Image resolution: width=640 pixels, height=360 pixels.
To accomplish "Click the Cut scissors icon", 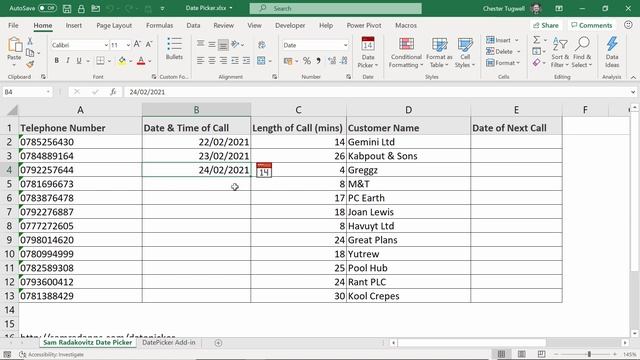I will tap(30, 41).
